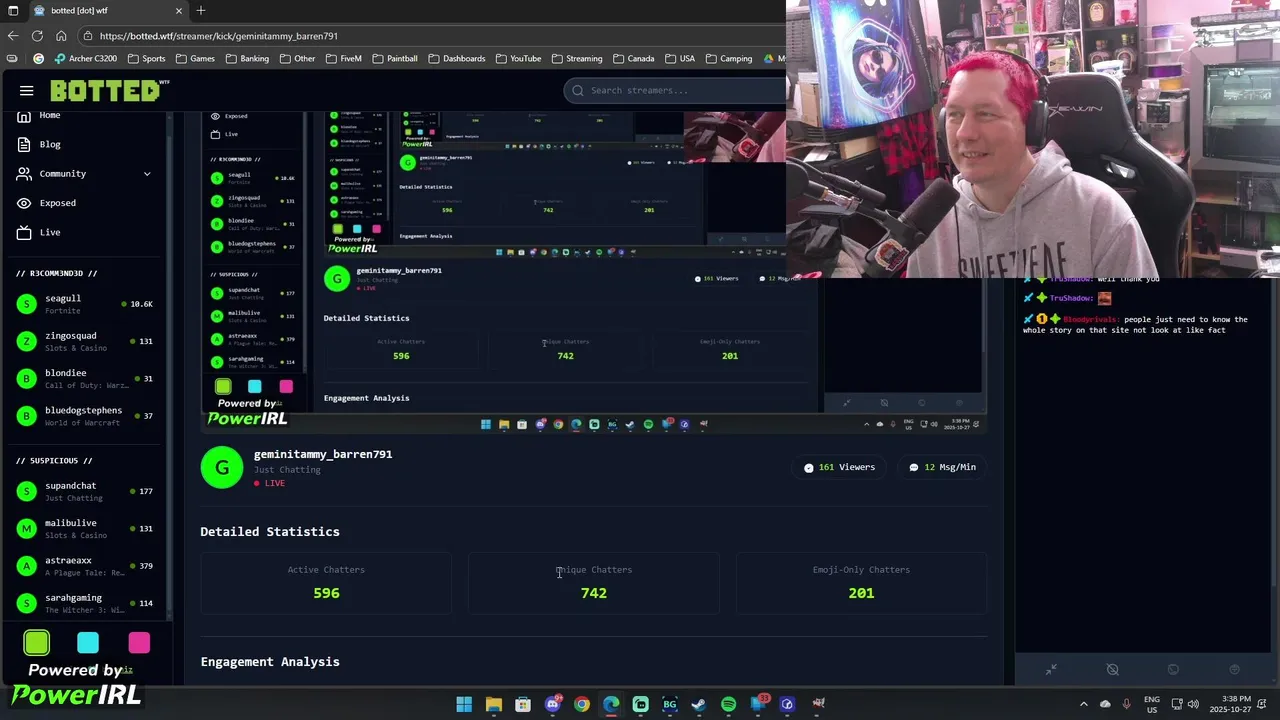
Task: Open the Exposed page
Action: pyautogui.click(x=58, y=203)
